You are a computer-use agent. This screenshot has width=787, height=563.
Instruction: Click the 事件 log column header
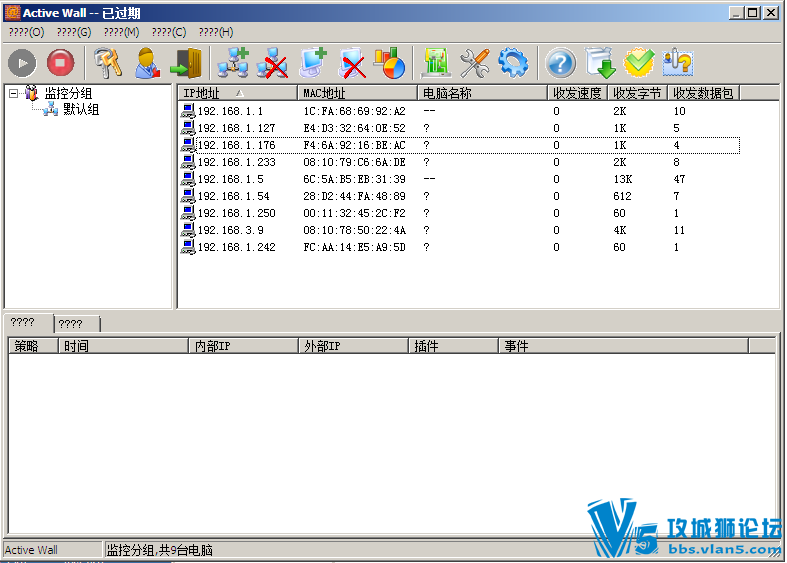624,346
